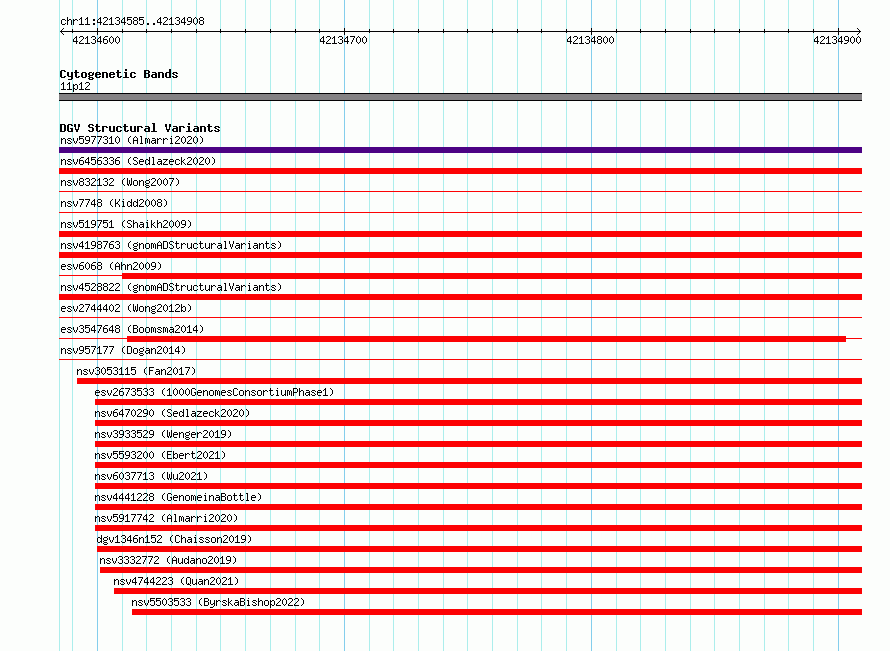890x651 pixels.
Task: Open variant nsv6037713 (Wu2021) label
Action: (151, 476)
